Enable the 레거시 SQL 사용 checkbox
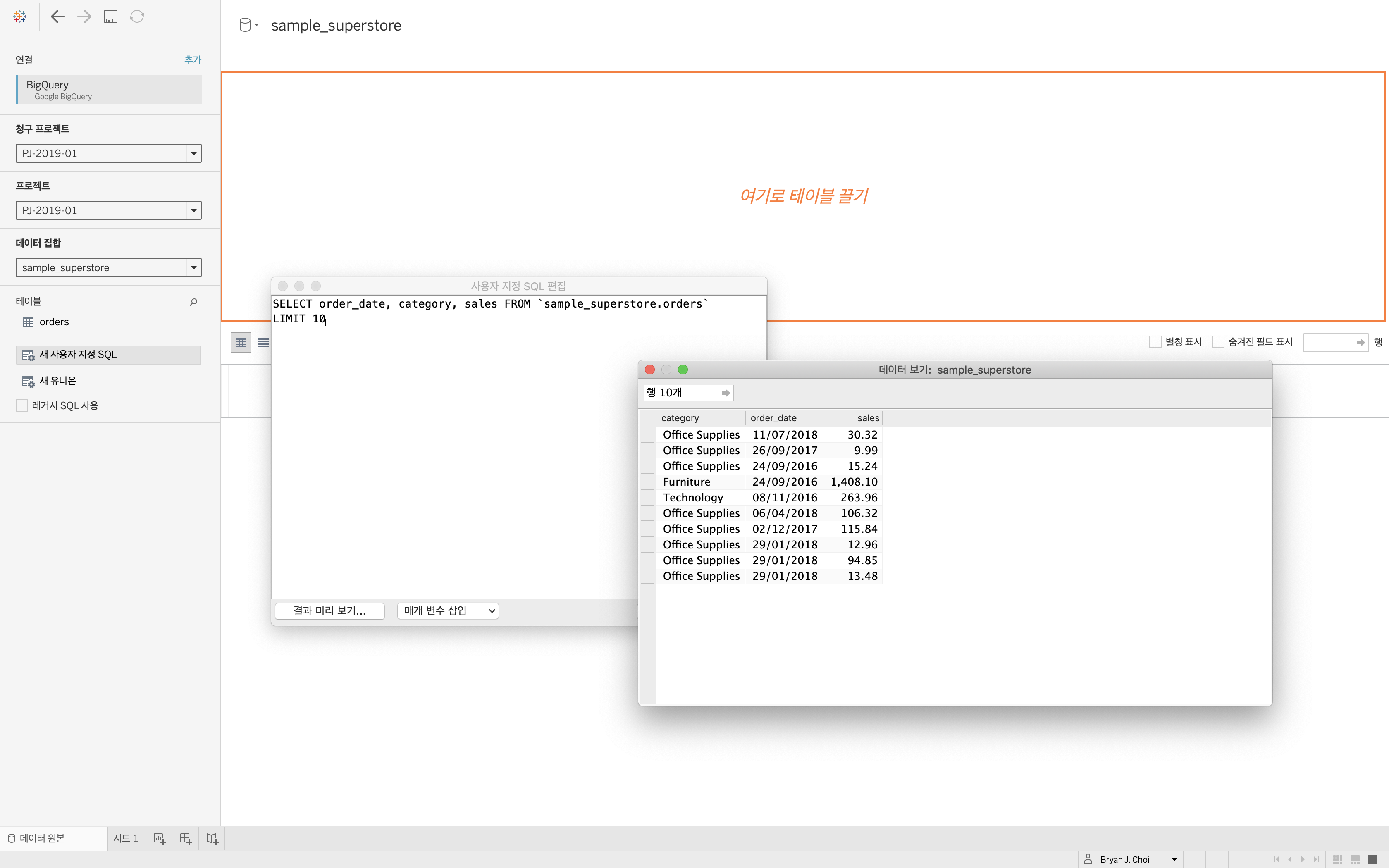This screenshot has width=1389, height=868. [22, 405]
